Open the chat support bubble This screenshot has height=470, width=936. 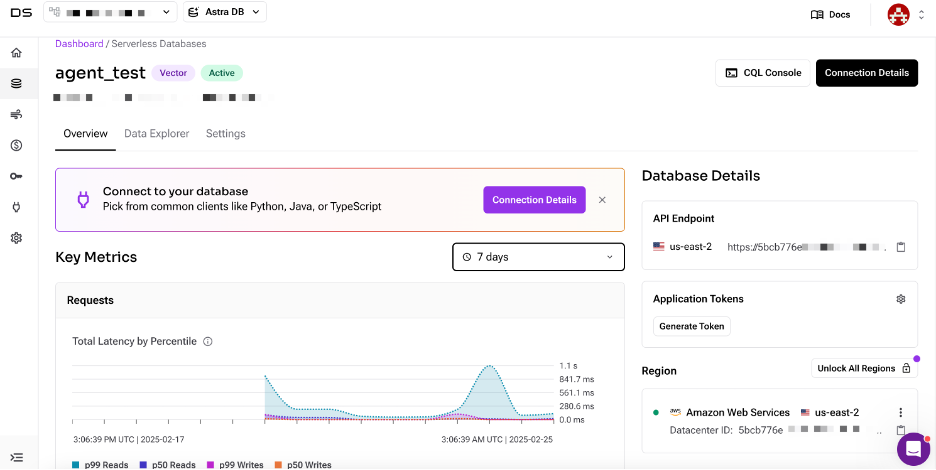914,449
